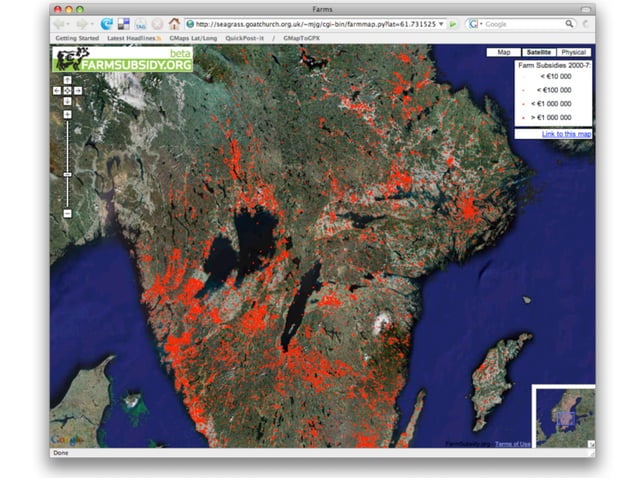Recenter map with the middle pan button
The width and height of the screenshot is (638, 478).
[67, 90]
